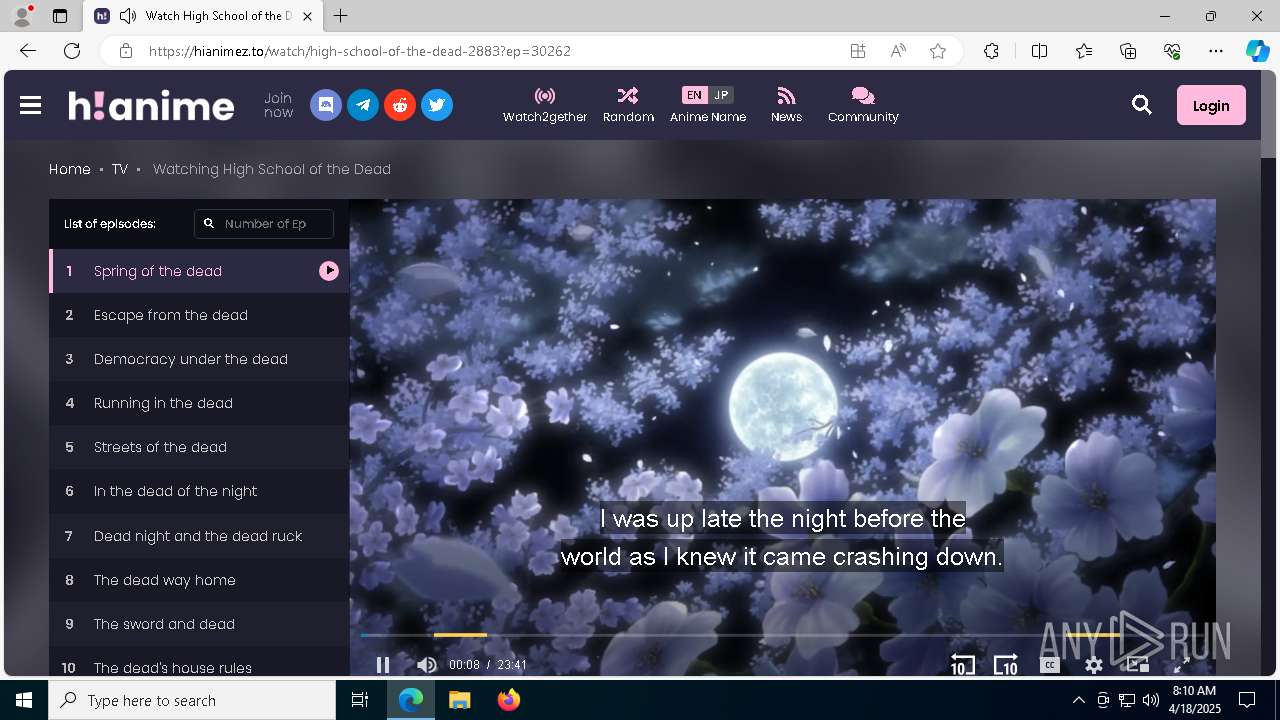Select episode 4 Running in the dead

pyautogui.click(x=199, y=403)
